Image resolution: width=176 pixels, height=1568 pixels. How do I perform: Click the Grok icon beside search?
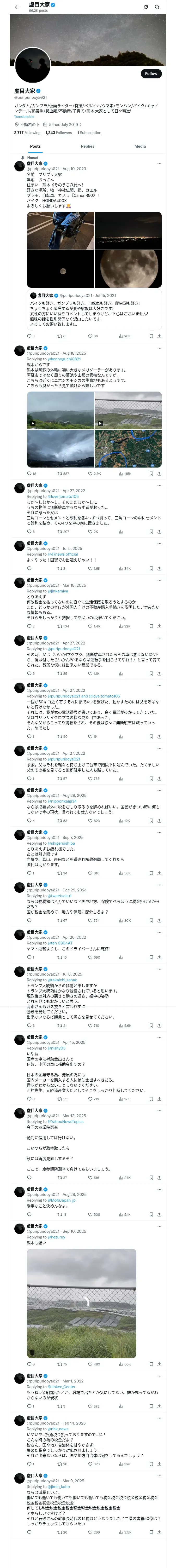[146, 7]
